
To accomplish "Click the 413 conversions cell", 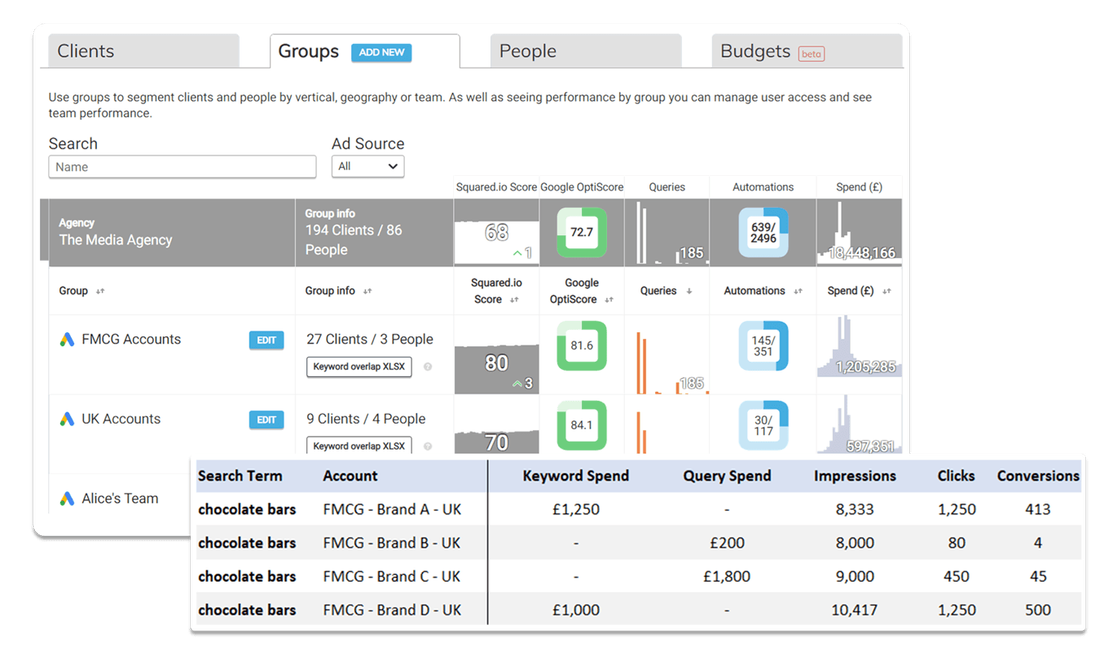I will click(x=1038, y=510).
